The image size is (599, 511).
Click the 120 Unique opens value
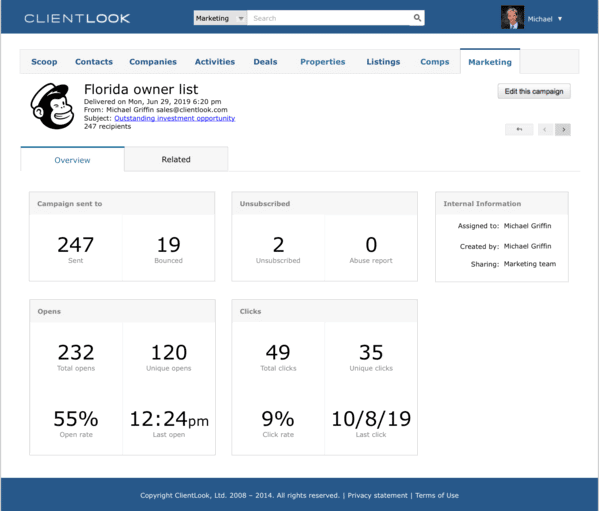coord(168,353)
